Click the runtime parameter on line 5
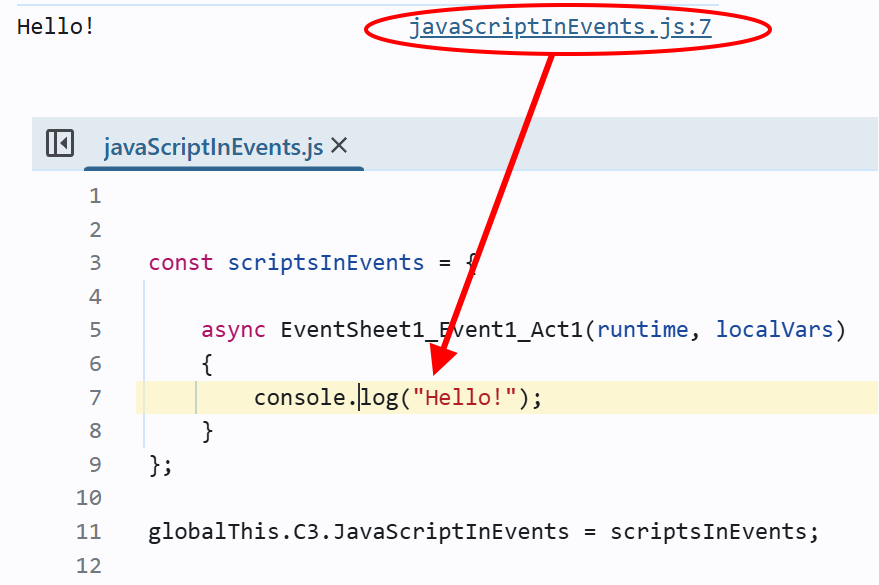Screen dimensions: 879x585 642,330
